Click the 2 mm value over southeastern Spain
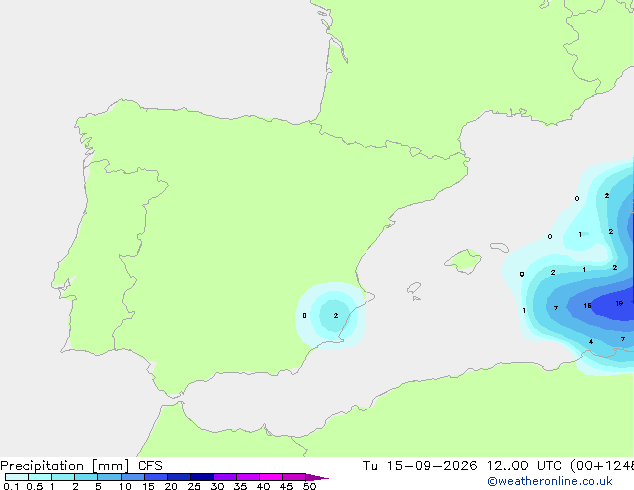Viewport: 634px width, 490px height. [x=336, y=315]
